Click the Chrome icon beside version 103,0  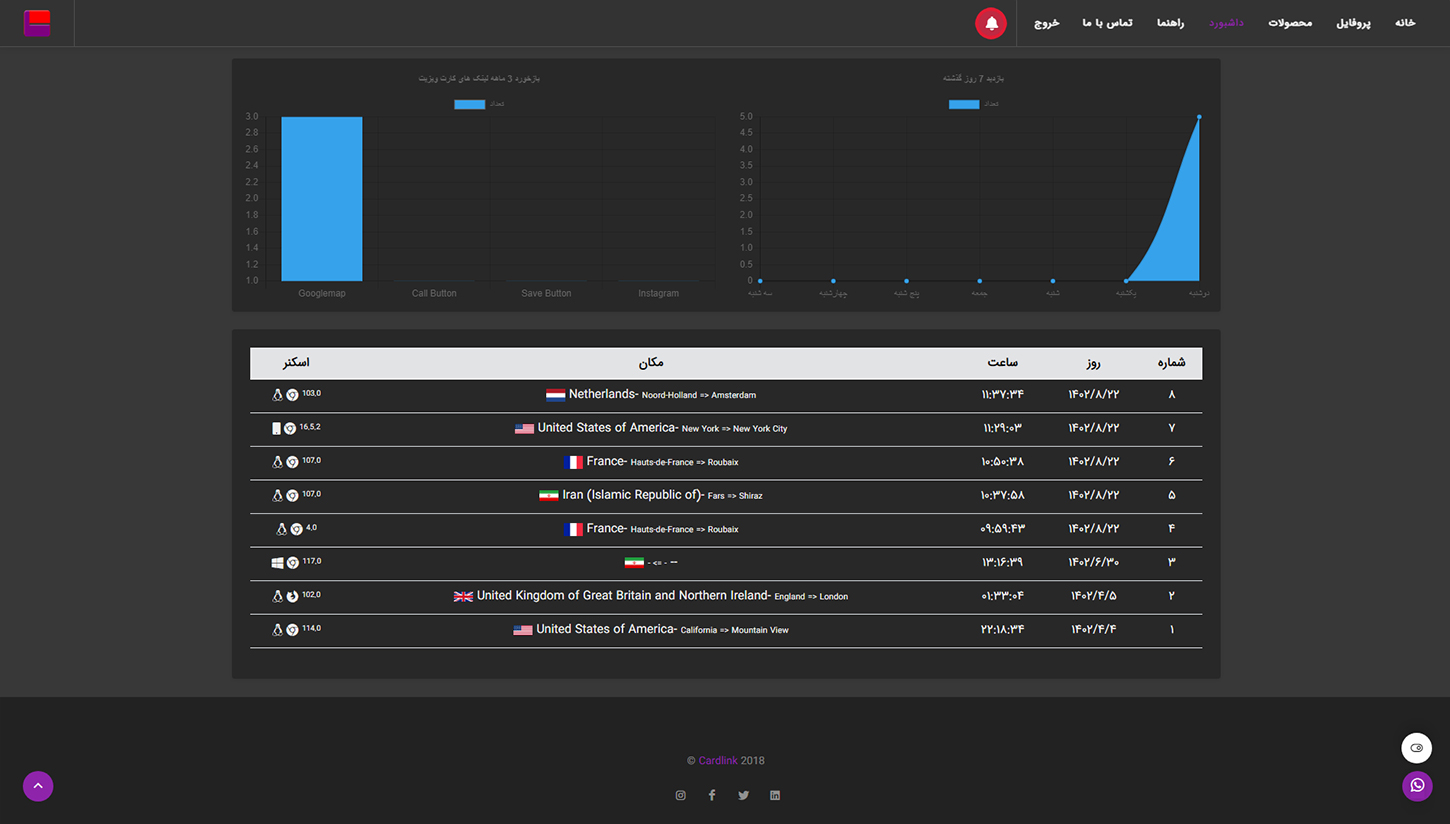pyautogui.click(x=292, y=395)
